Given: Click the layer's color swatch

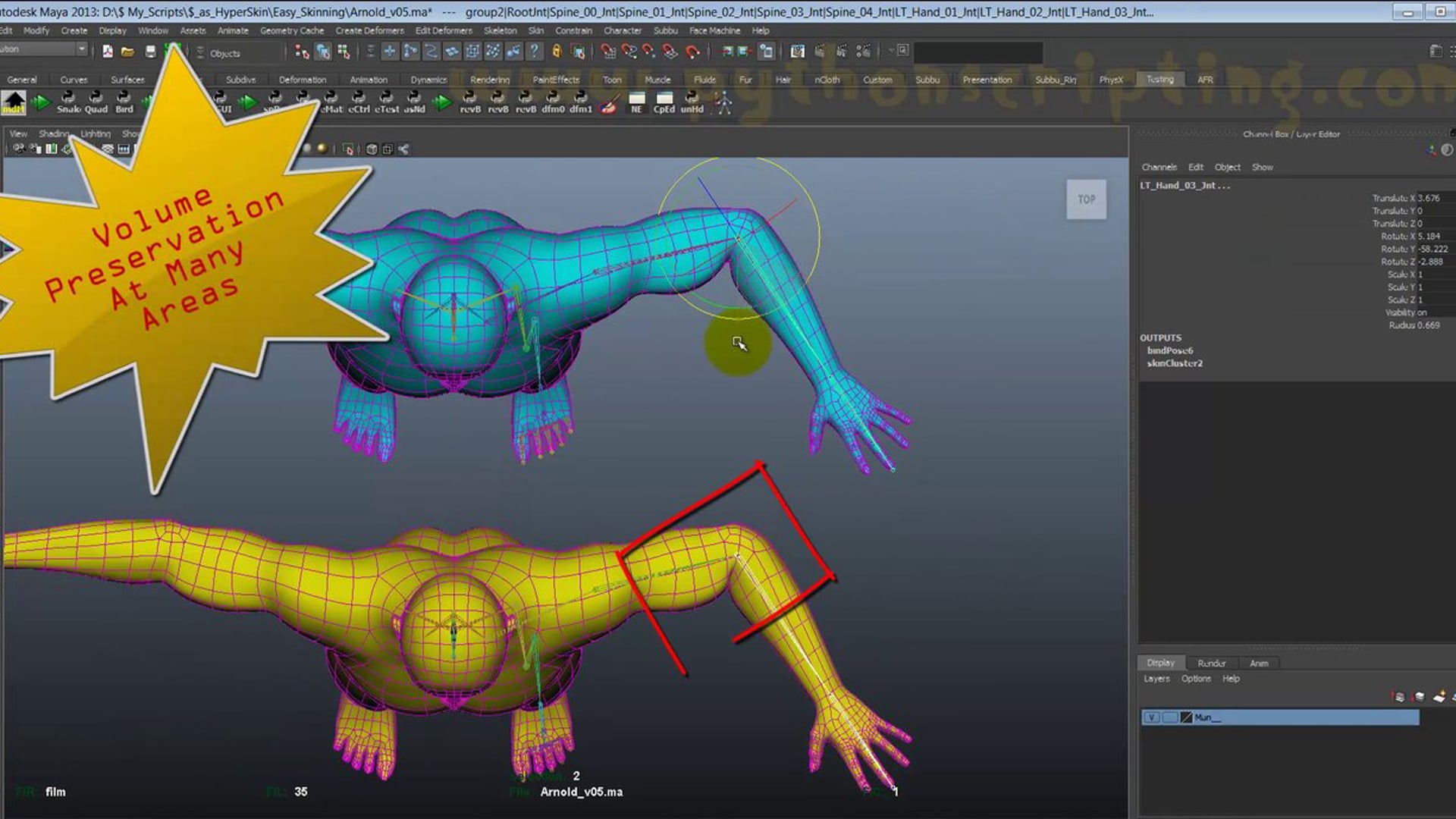Looking at the screenshot, I should click(x=1186, y=717).
